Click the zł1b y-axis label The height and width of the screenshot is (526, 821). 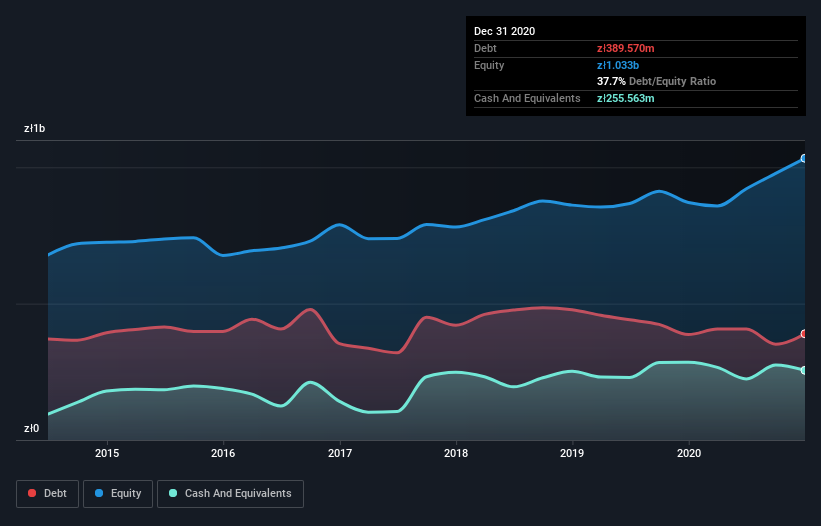tap(35, 129)
